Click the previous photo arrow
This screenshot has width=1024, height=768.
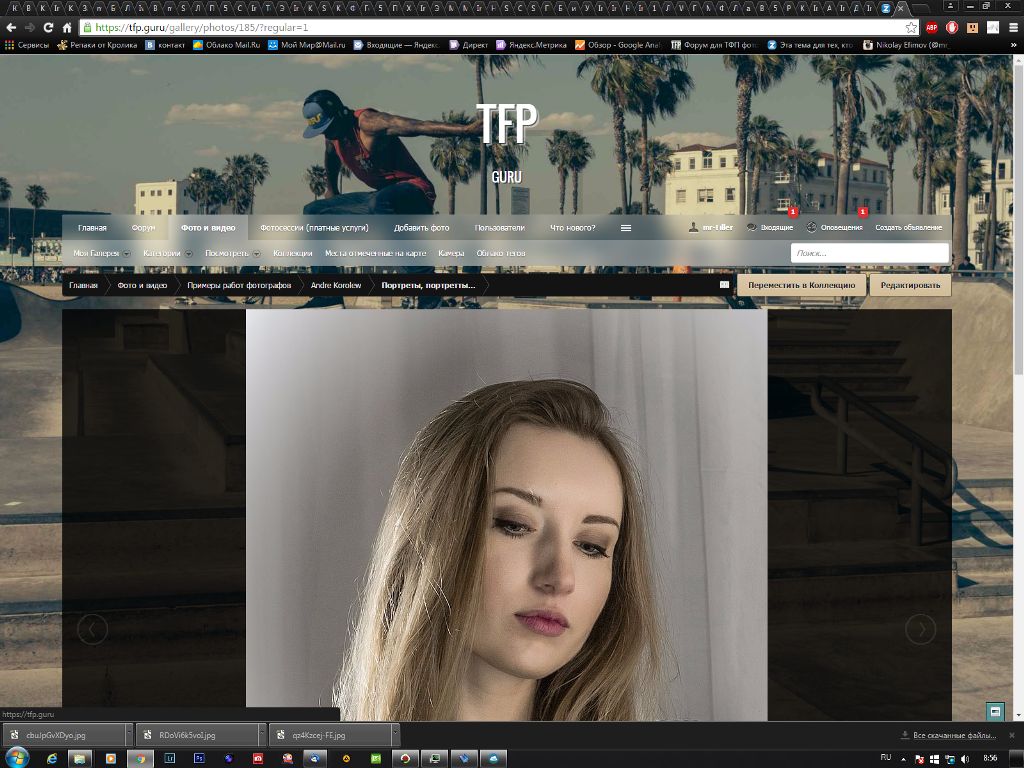(92, 629)
